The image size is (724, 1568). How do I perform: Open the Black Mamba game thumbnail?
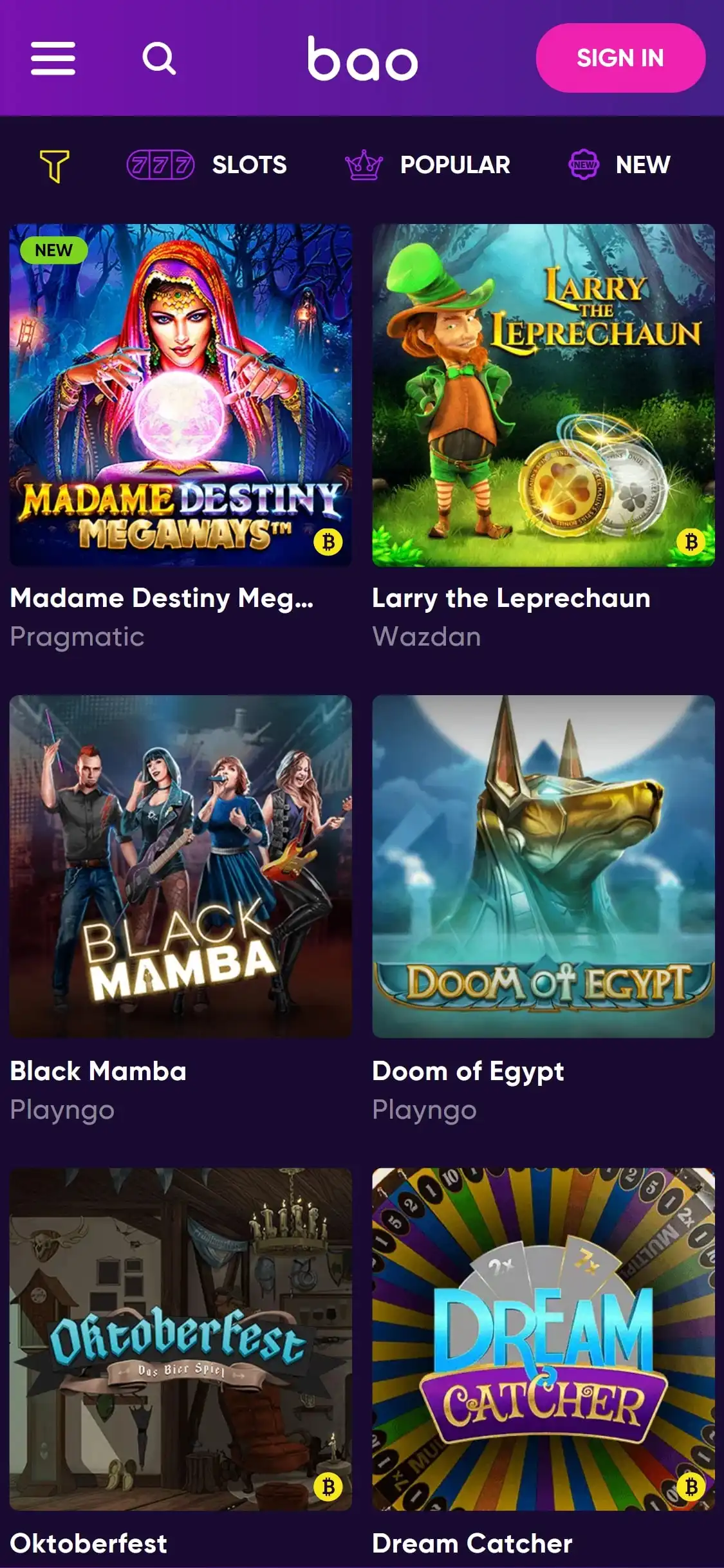[x=181, y=866]
